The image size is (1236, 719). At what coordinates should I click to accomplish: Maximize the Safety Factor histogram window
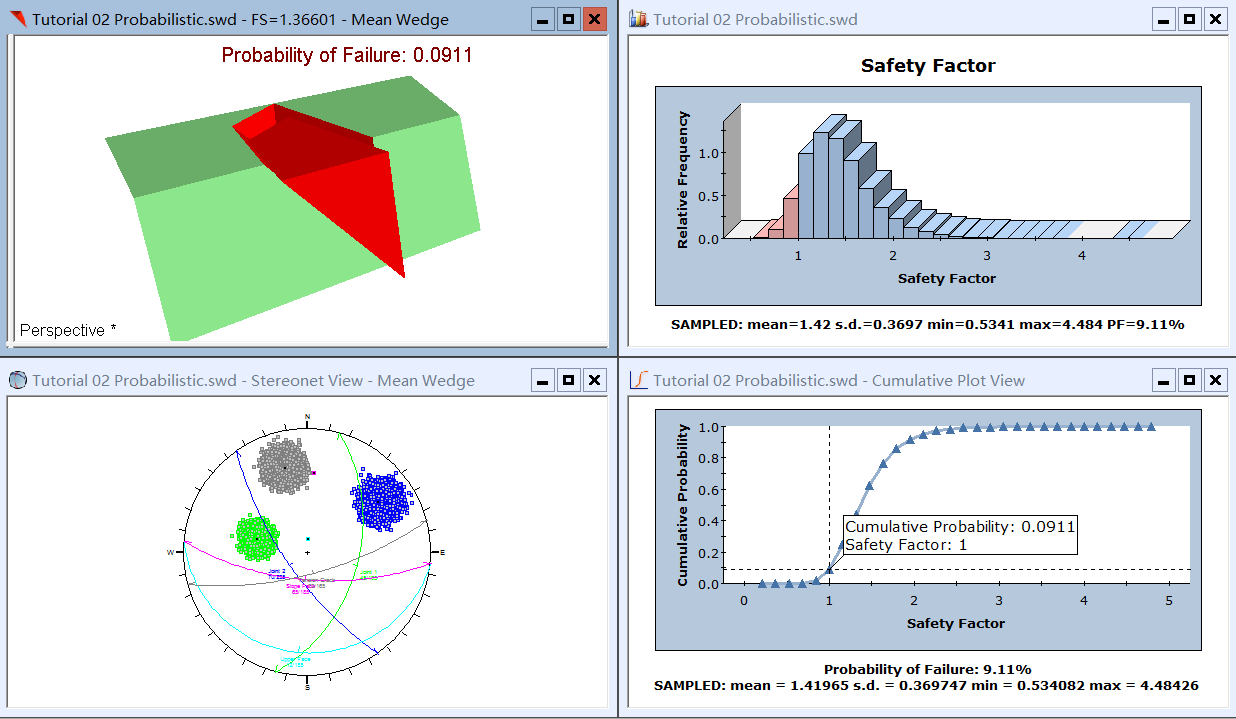[1189, 19]
